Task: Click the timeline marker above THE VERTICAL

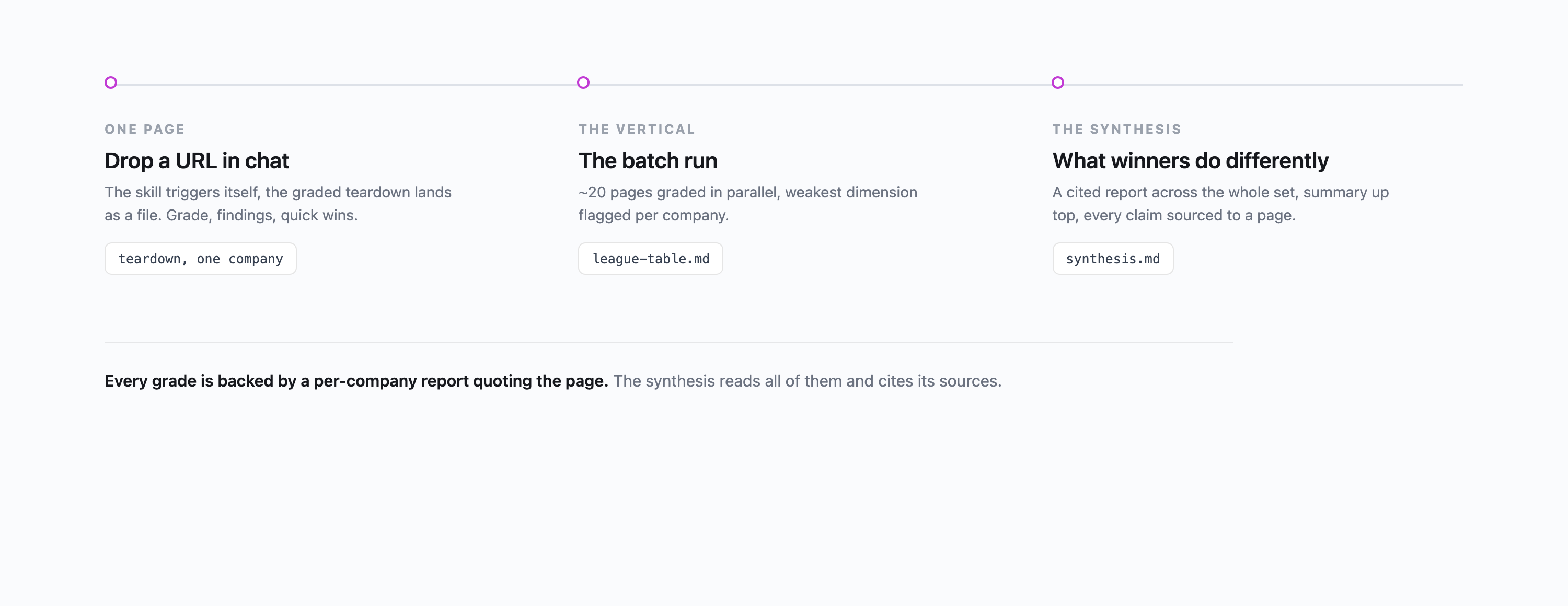Action: click(583, 83)
